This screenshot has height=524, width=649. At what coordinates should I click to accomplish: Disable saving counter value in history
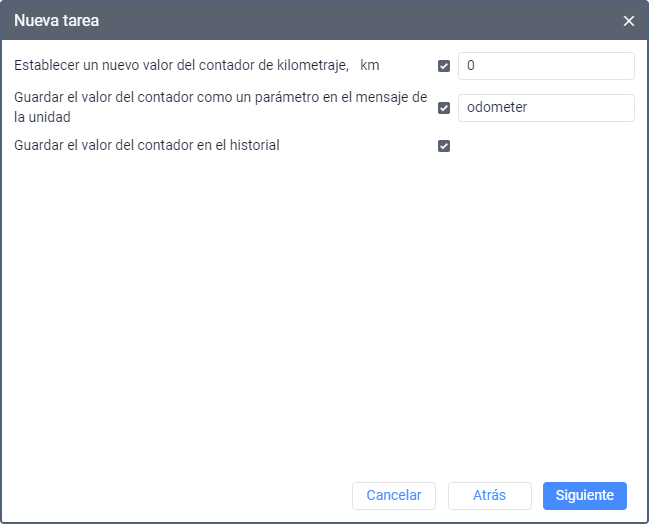444,146
